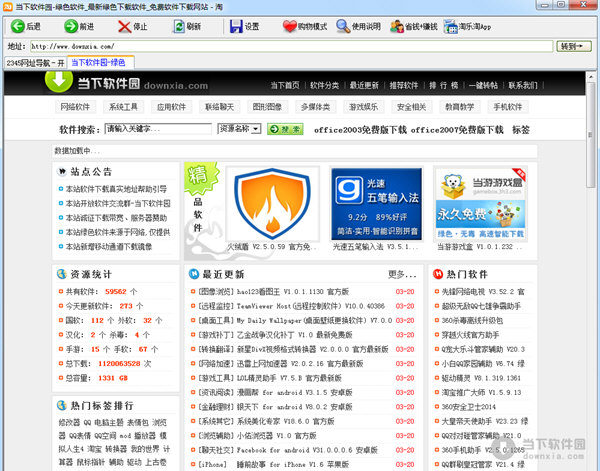This screenshot has width=600, height=471.
Task: Select the 网络软件 category
Action: tap(75, 107)
